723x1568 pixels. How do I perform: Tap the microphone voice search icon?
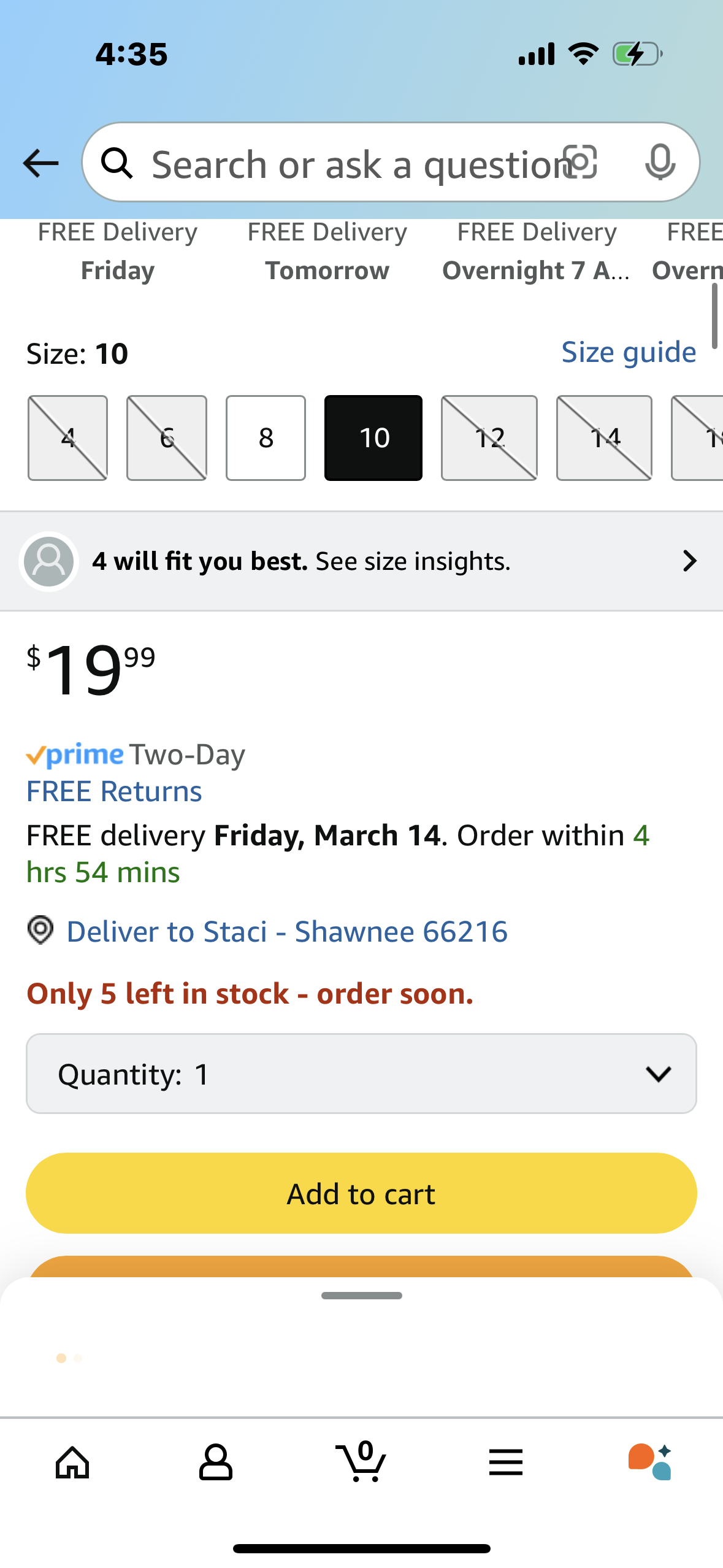[x=660, y=163]
